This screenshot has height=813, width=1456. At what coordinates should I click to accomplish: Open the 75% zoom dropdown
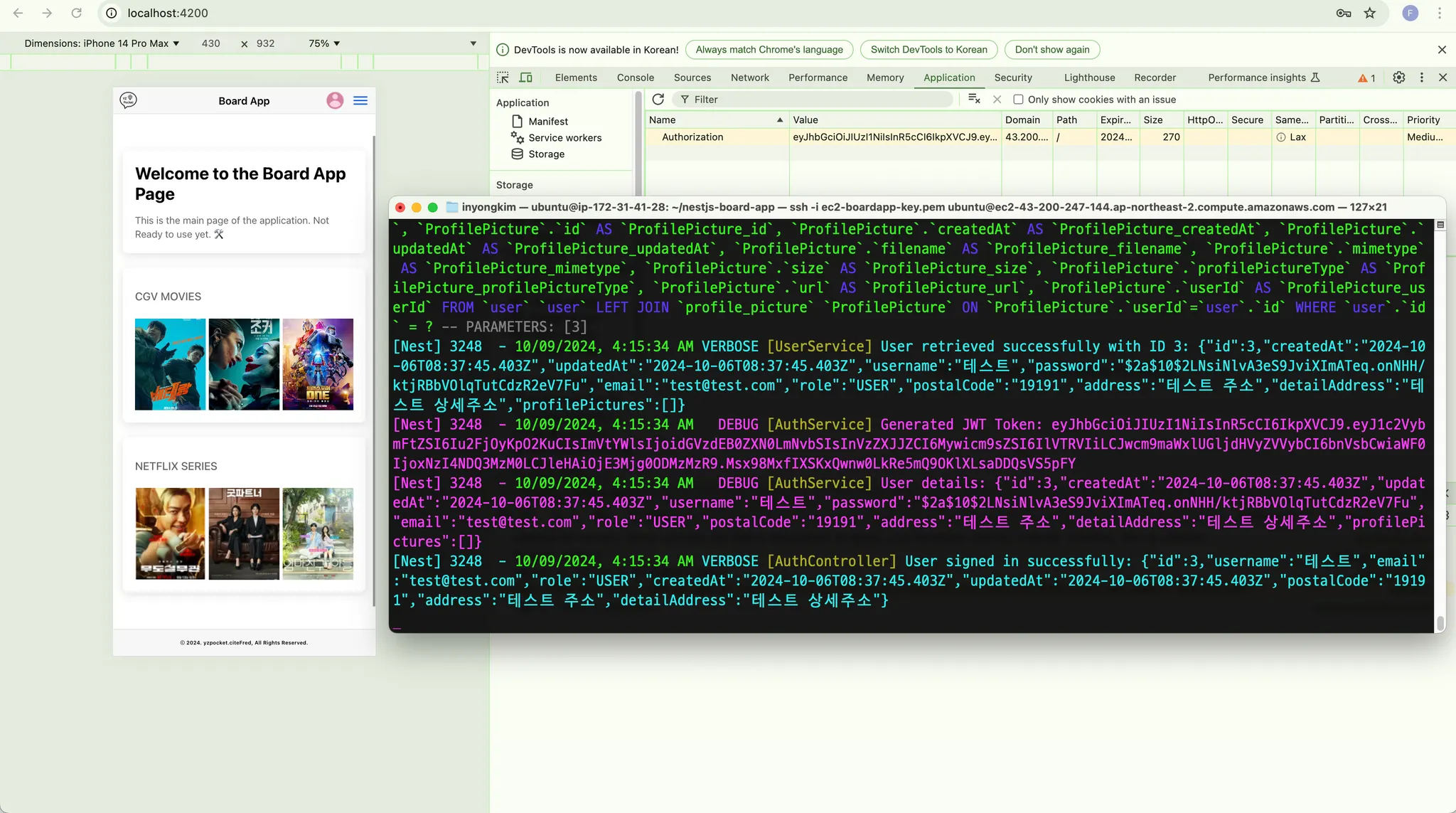click(x=324, y=43)
